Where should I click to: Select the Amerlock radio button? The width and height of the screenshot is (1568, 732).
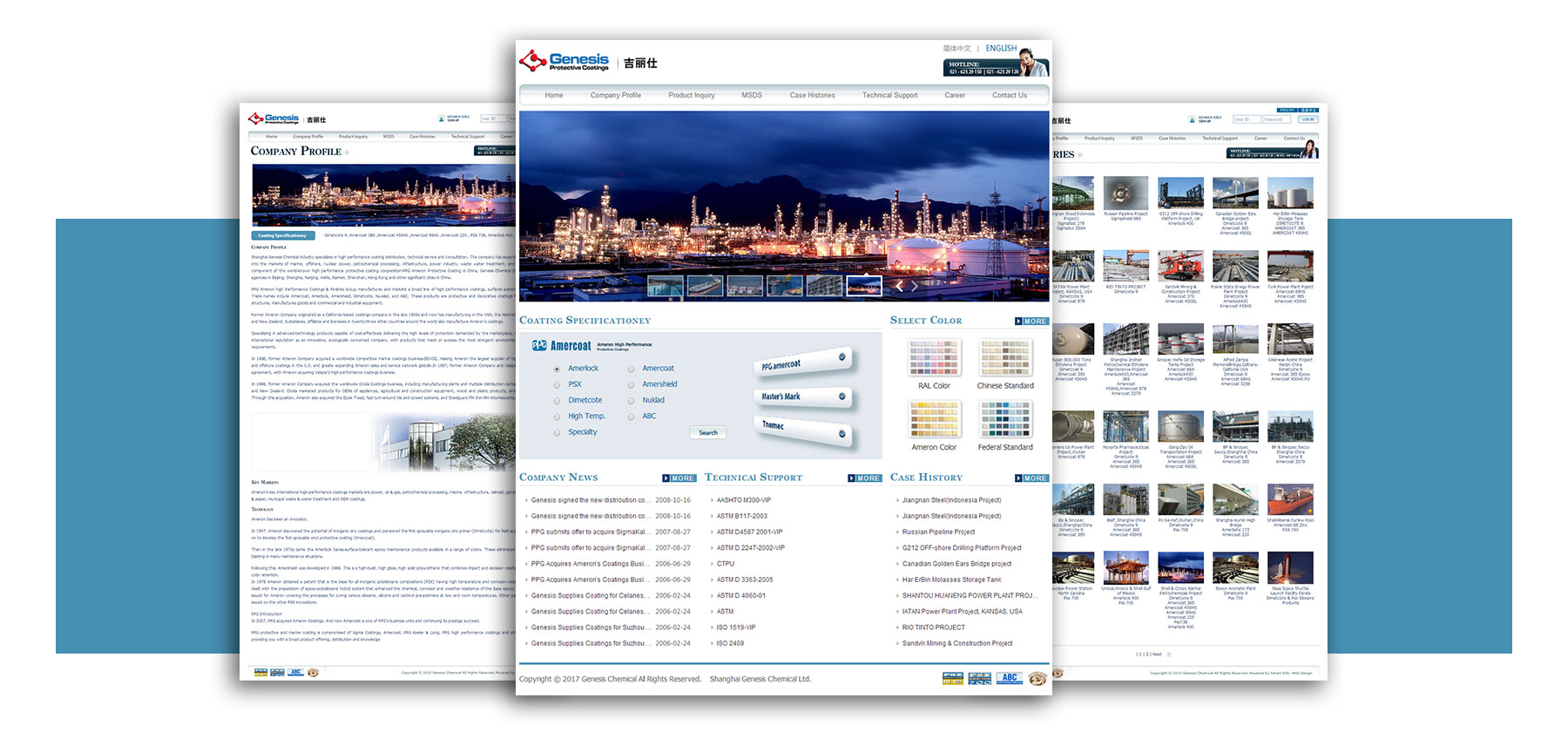pyautogui.click(x=557, y=369)
